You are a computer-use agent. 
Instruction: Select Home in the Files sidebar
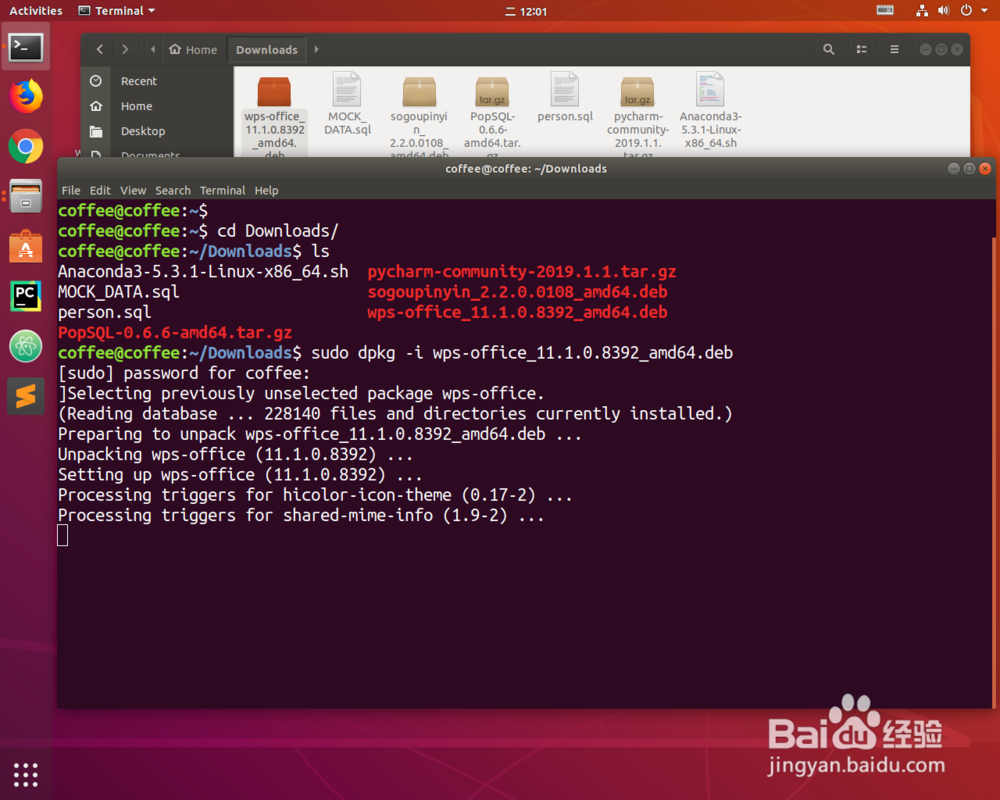coord(136,106)
